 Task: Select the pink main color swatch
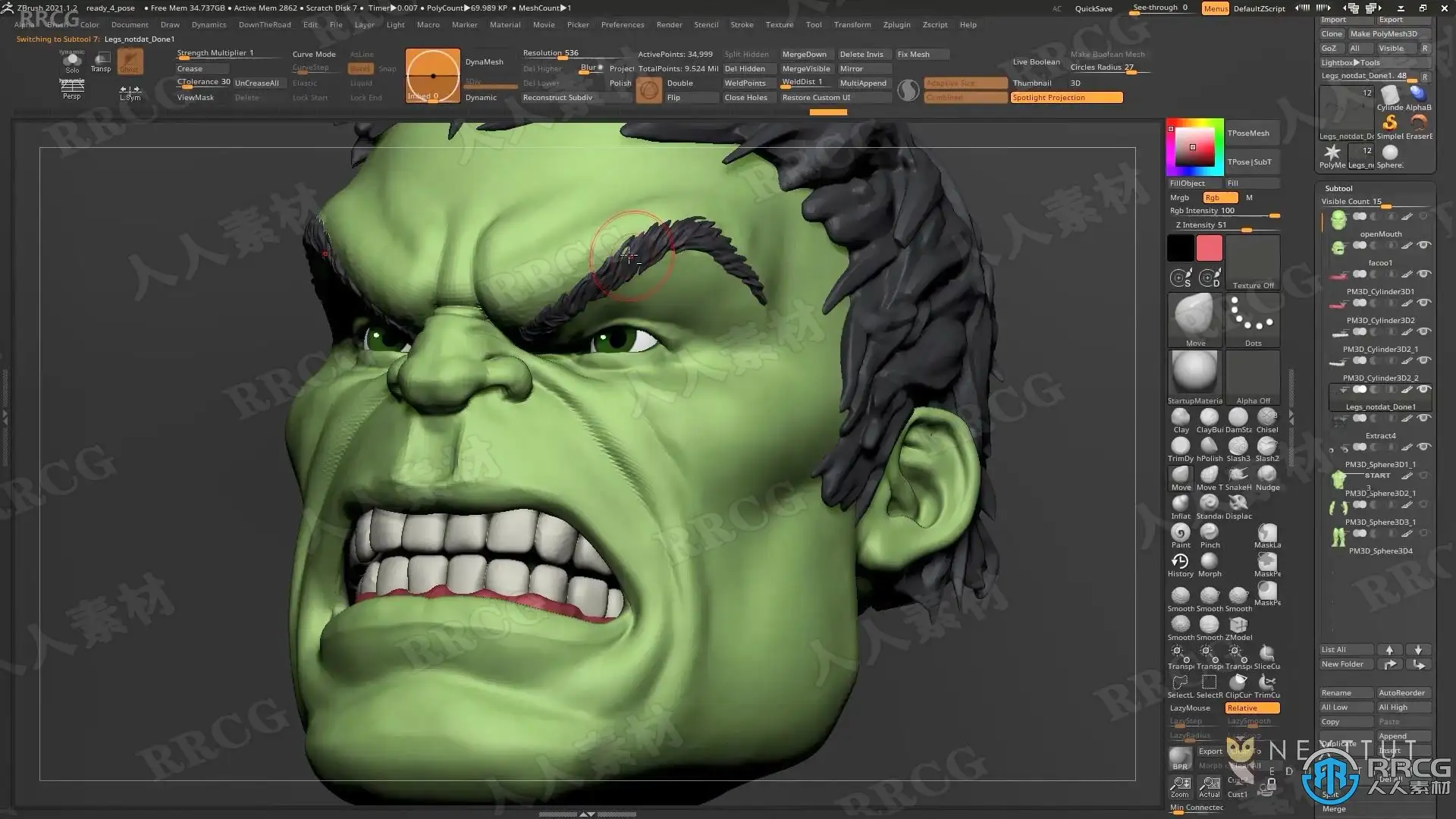pos(1209,248)
